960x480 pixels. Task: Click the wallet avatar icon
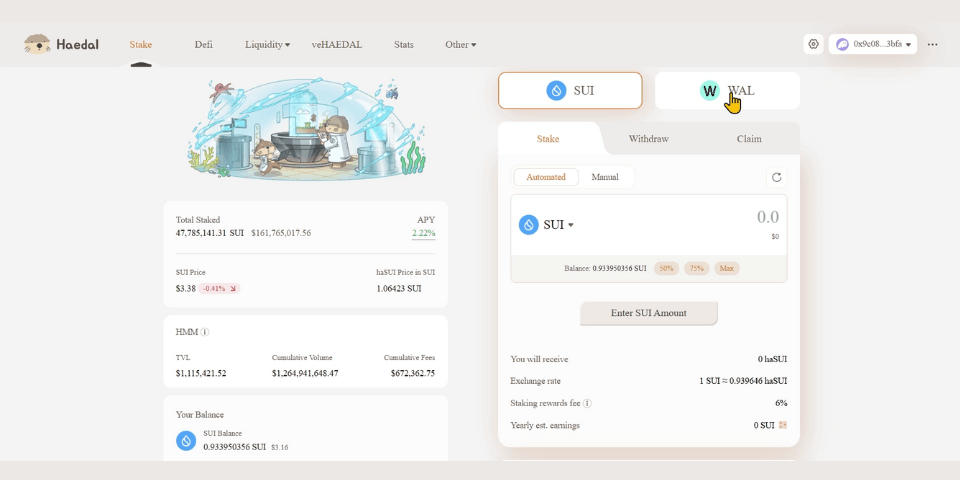pos(842,44)
